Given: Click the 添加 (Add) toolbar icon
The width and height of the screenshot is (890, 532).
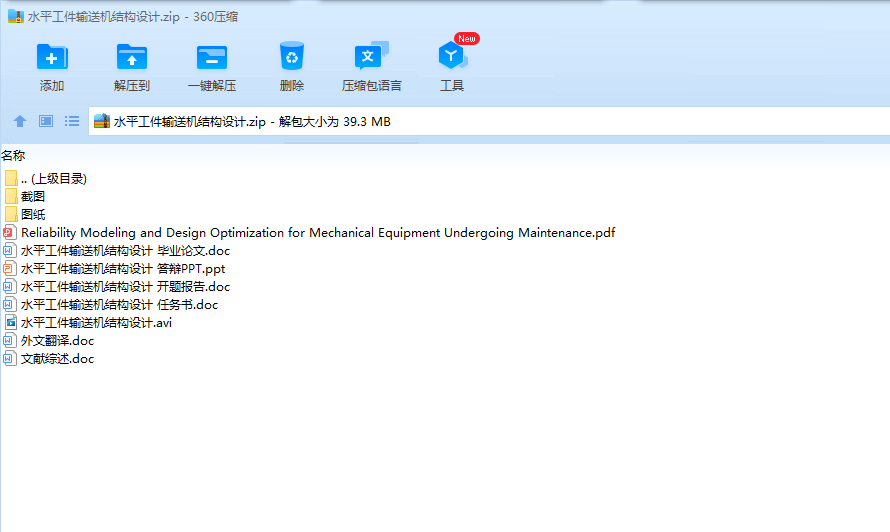Looking at the screenshot, I should (x=52, y=57).
